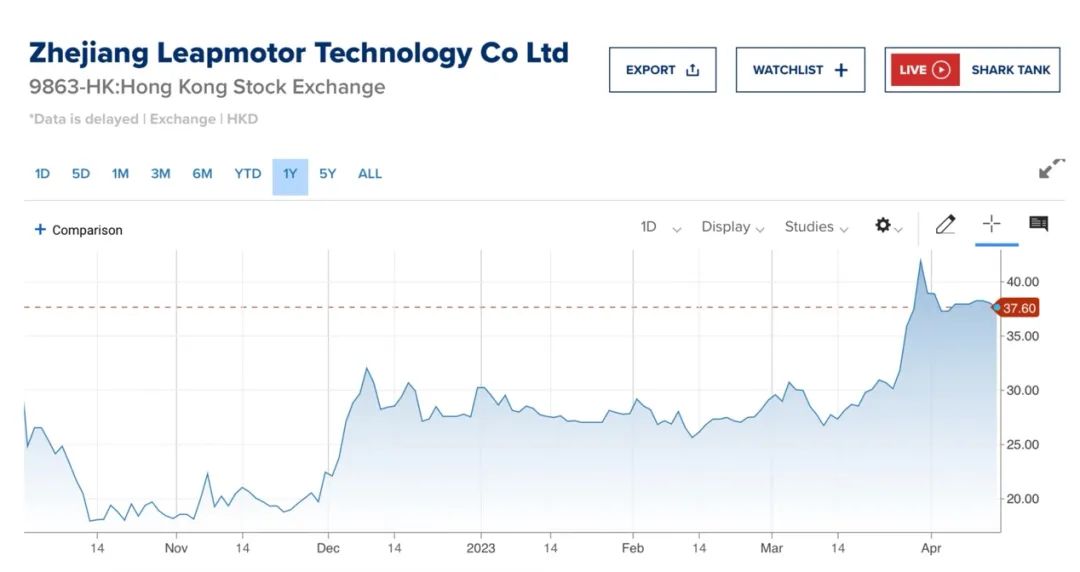
Task: Switch to the 5Y time range
Action: point(327,174)
